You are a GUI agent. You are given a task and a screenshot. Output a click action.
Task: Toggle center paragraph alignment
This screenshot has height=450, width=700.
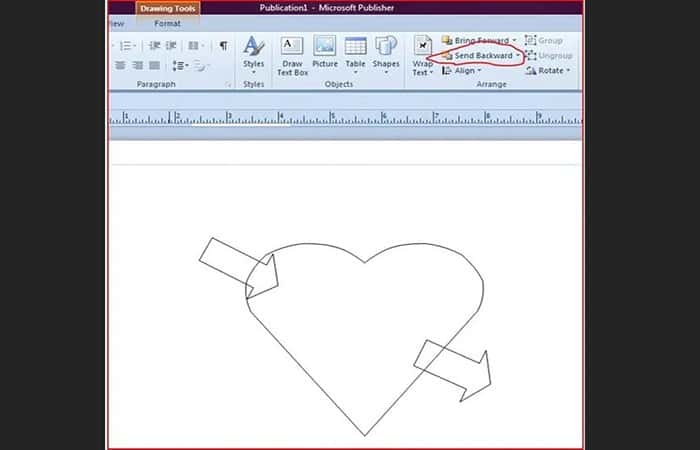point(121,66)
